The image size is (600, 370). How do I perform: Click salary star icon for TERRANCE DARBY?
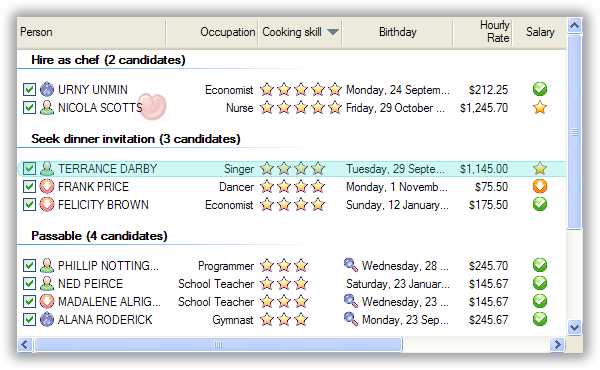click(x=540, y=168)
